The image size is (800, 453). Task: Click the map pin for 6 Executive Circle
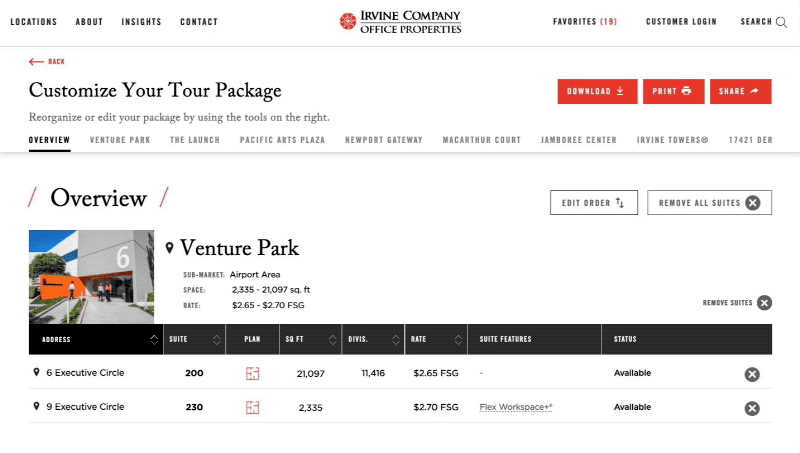(36, 372)
